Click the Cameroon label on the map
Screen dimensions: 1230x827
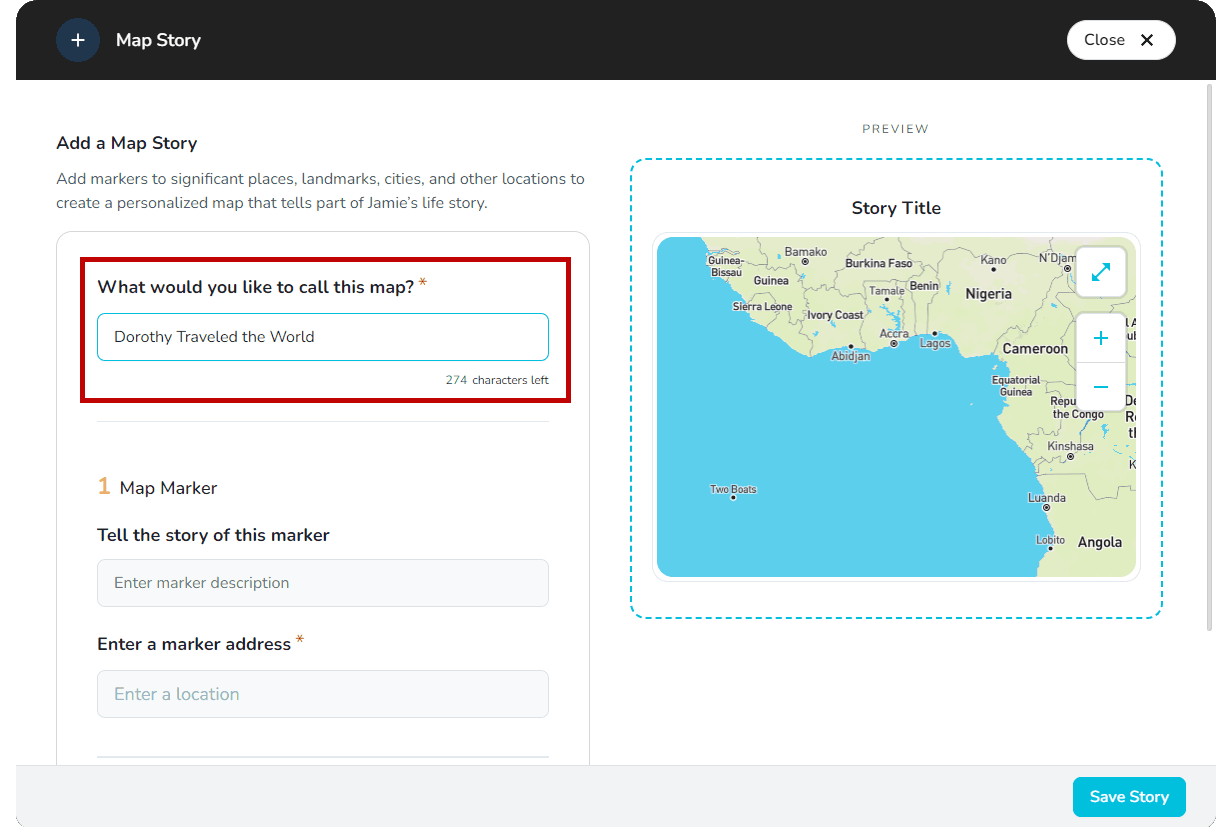[1035, 349]
